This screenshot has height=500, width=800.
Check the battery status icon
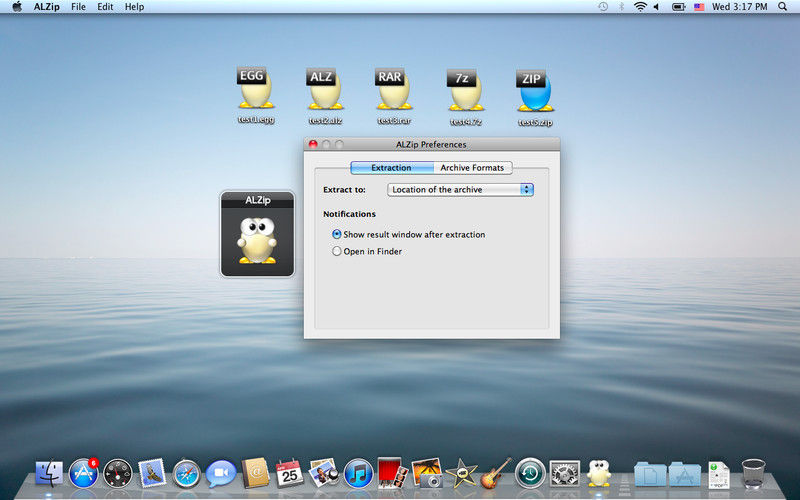(678, 7)
